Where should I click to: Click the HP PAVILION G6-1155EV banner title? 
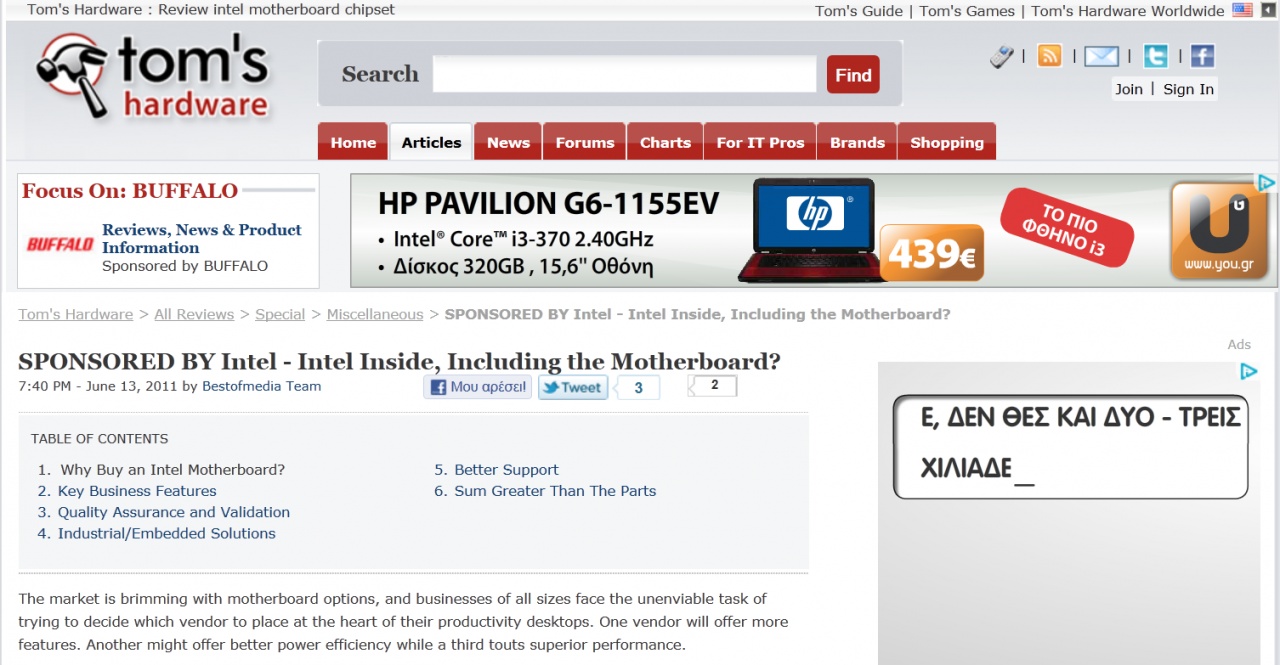548,204
